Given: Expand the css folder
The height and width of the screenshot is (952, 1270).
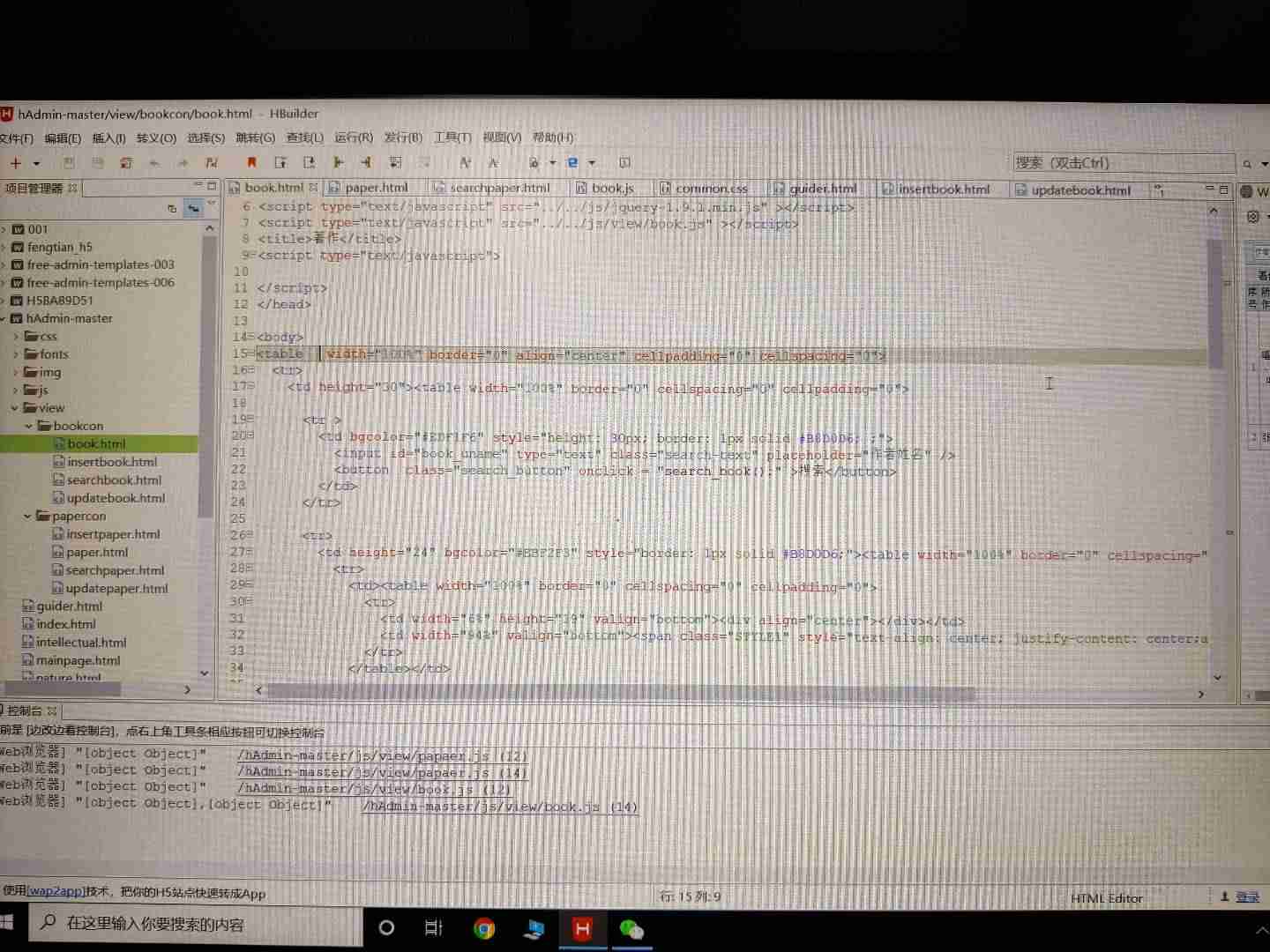Looking at the screenshot, I should (16, 336).
